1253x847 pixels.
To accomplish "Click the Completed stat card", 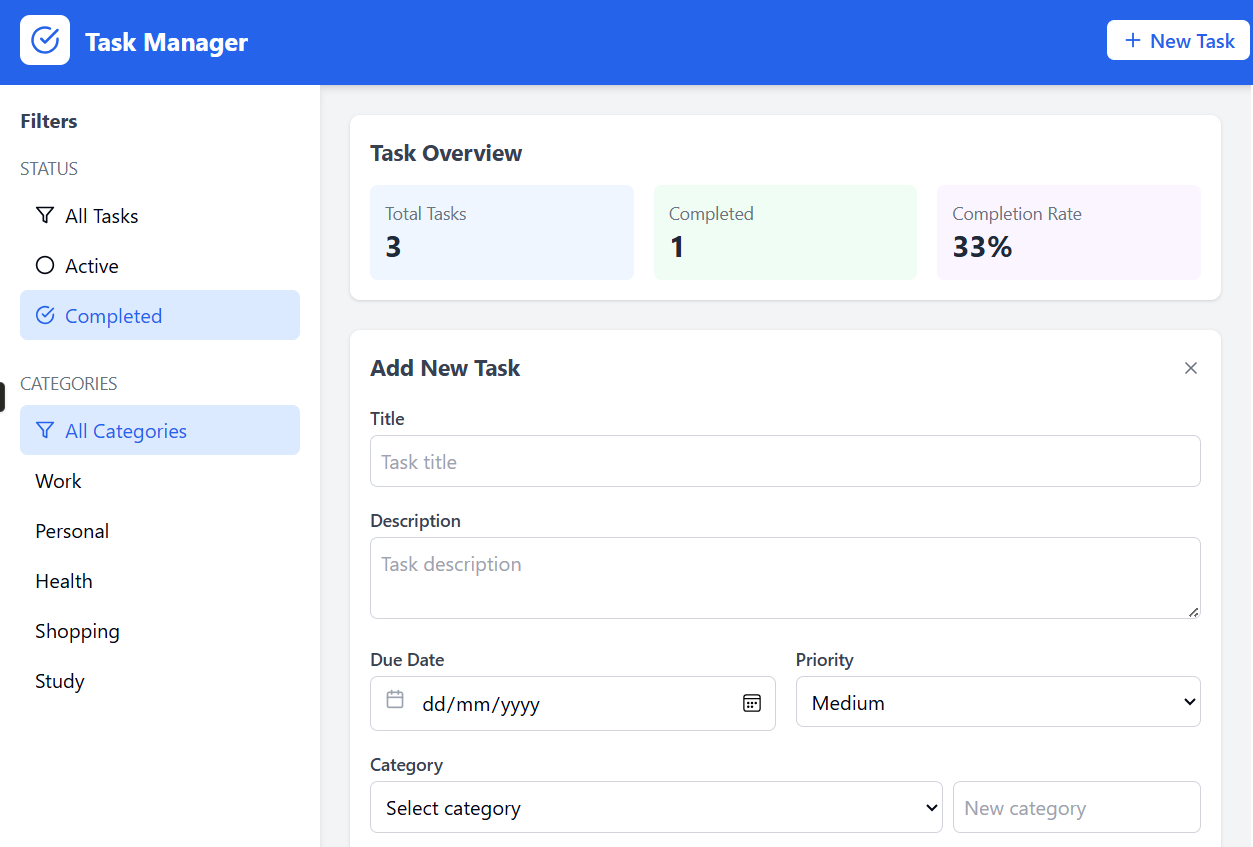I will click(x=785, y=232).
